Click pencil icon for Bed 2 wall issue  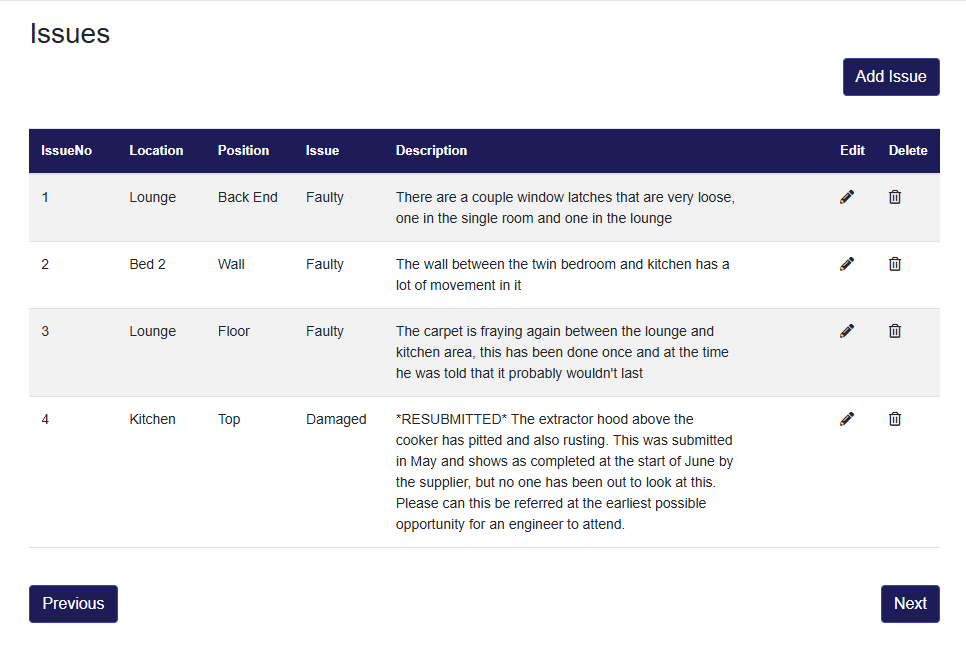(847, 264)
